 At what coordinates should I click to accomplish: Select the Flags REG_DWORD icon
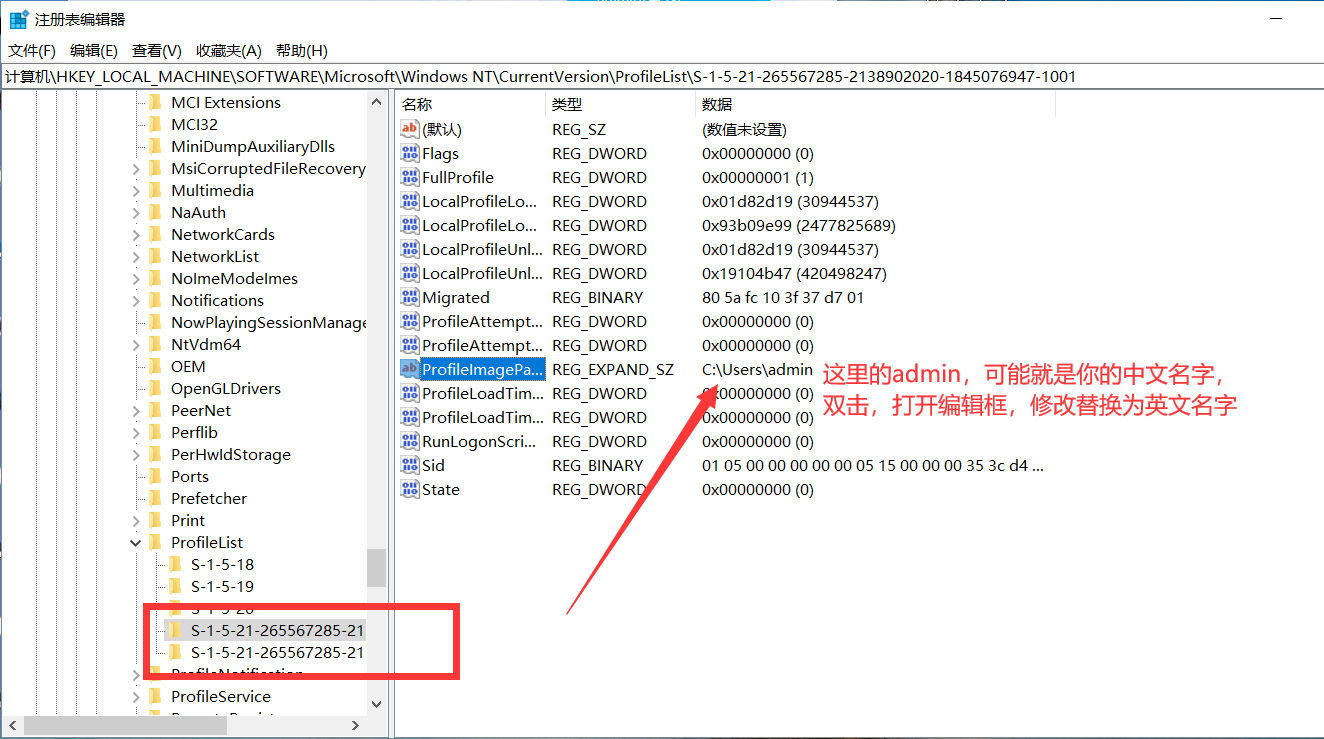(x=409, y=153)
